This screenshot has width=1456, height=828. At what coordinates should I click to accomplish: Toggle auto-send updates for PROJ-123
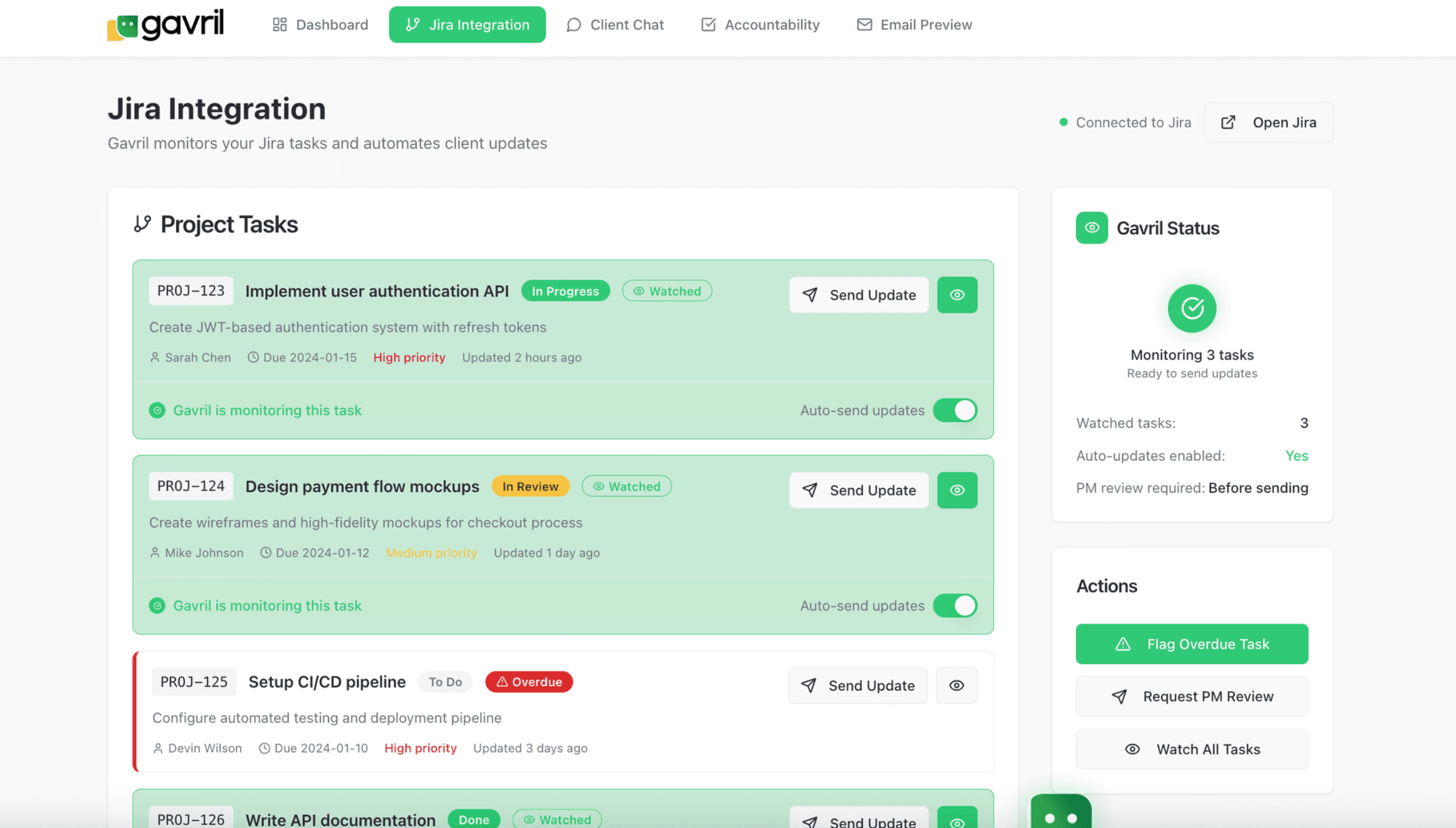(955, 410)
